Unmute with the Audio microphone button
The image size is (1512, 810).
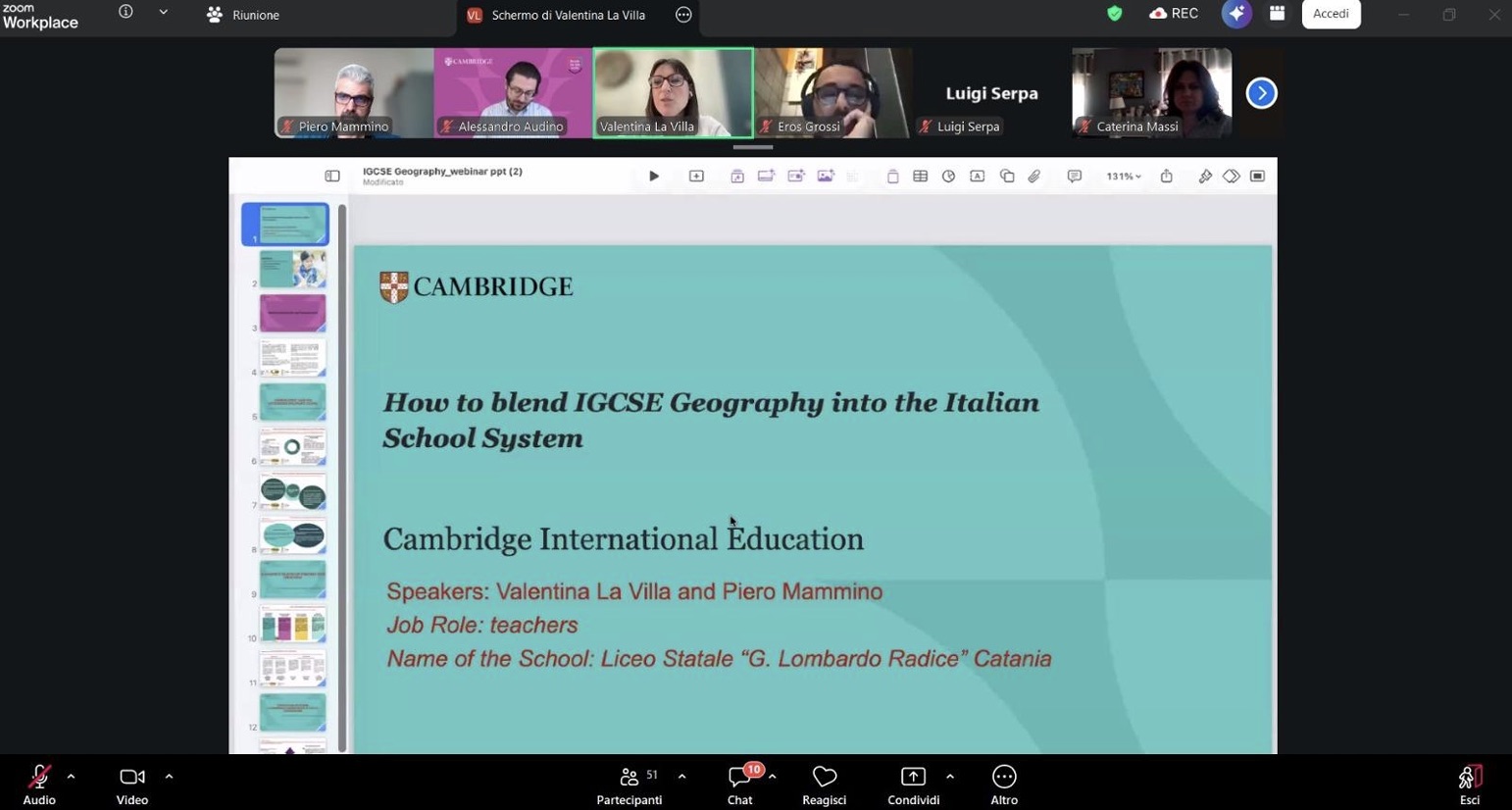point(39,785)
